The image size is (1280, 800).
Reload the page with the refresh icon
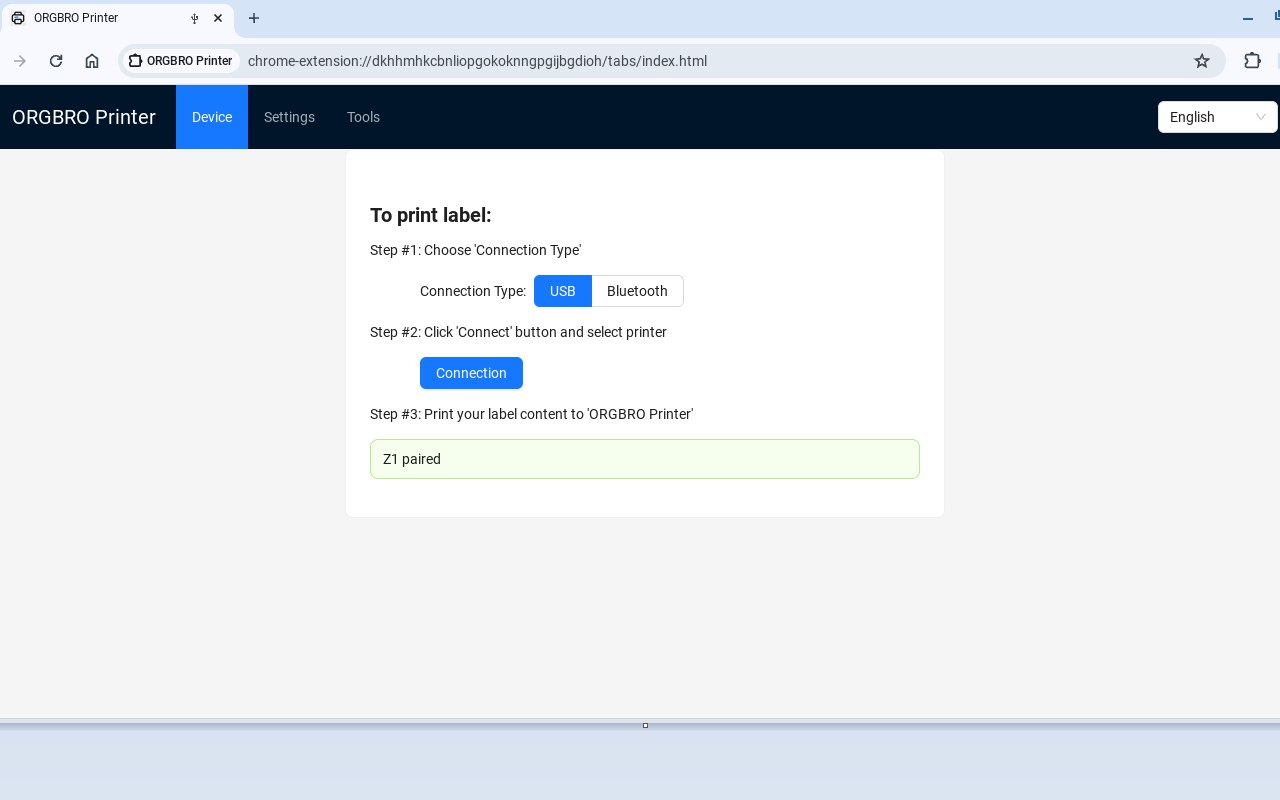pyautogui.click(x=56, y=61)
